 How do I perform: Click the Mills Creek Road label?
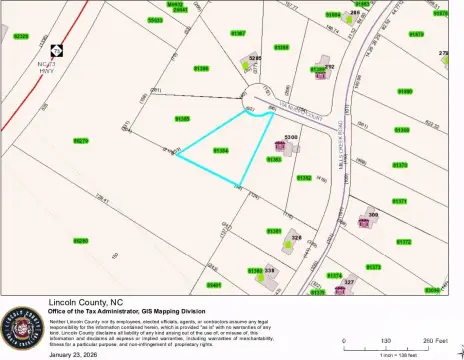click(x=341, y=144)
